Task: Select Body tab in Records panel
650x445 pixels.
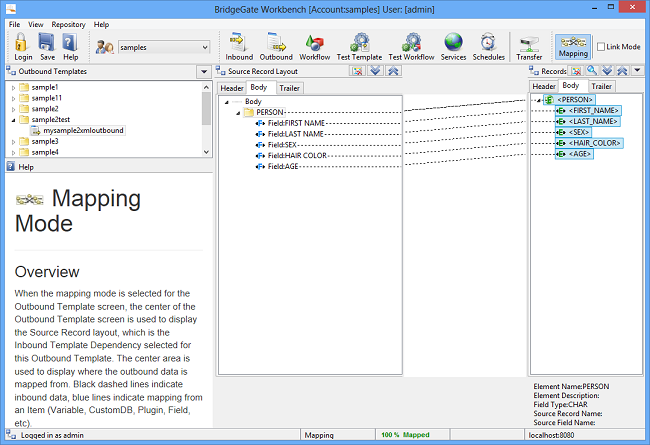Action: (x=572, y=85)
